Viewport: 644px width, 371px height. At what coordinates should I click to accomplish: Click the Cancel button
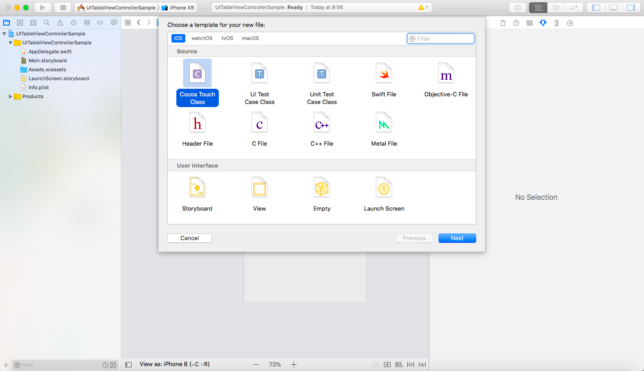click(x=189, y=238)
